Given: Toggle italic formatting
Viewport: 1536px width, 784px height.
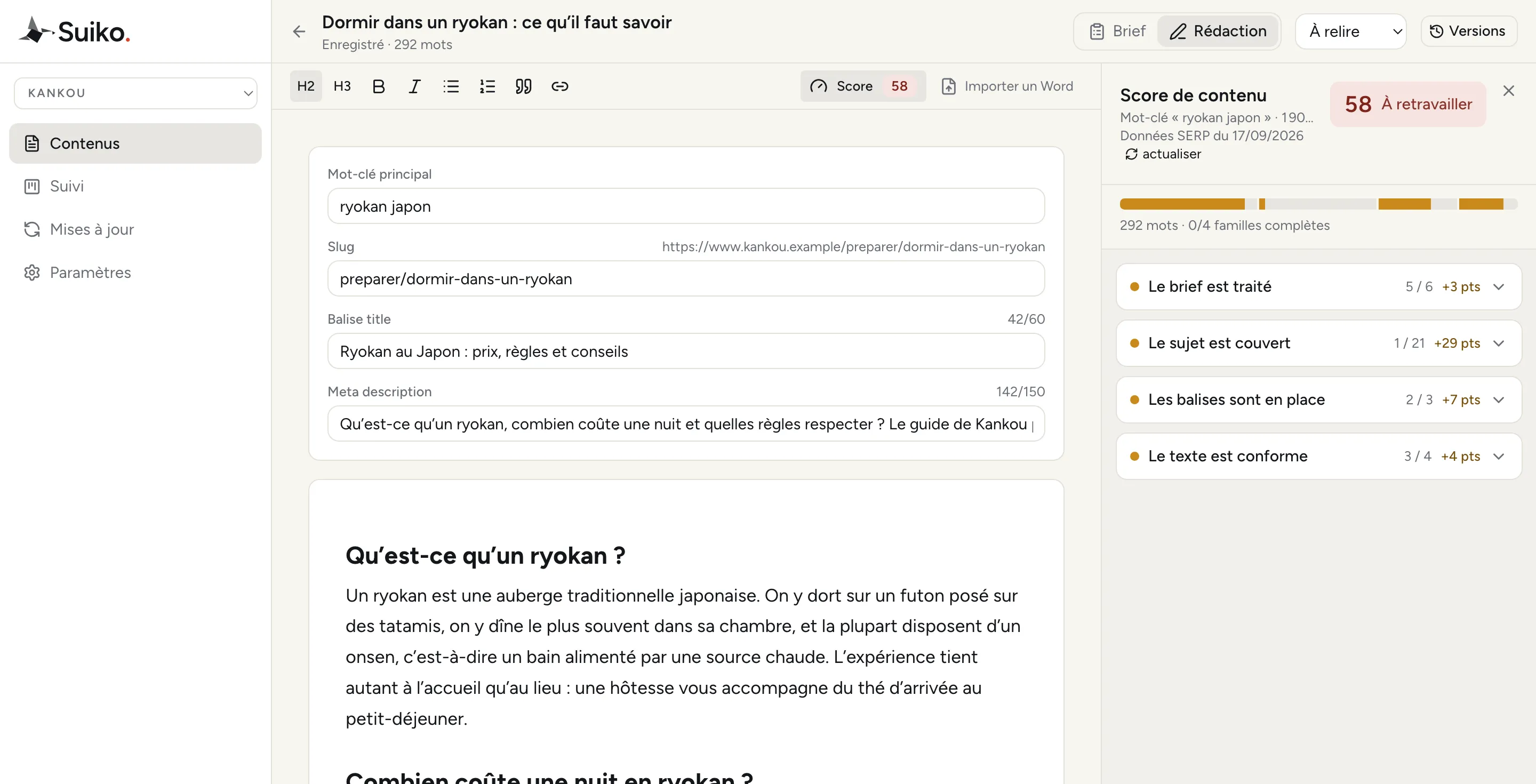Looking at the screenshot, I should 415,86.
